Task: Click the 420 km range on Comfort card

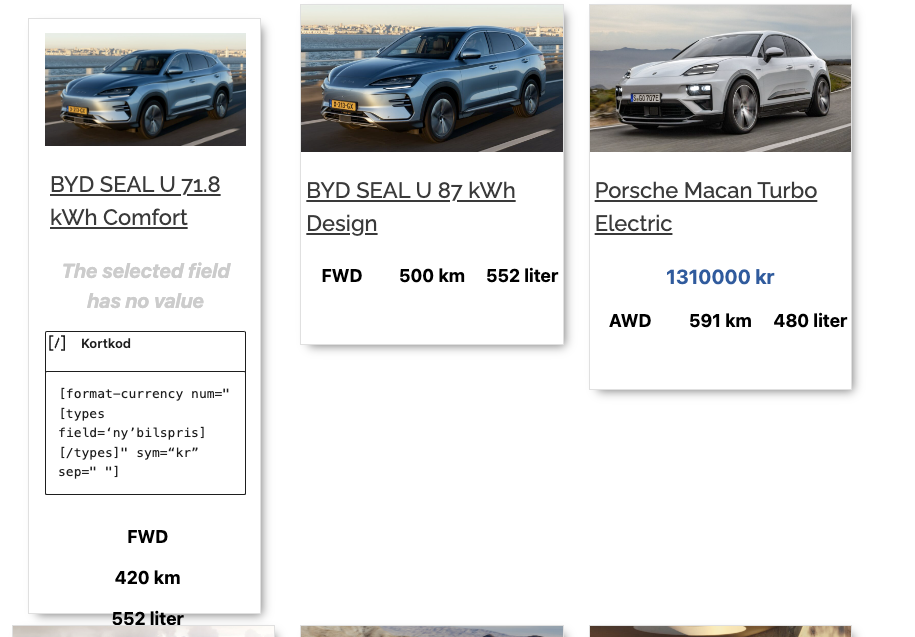Action: tap(148, 578)
